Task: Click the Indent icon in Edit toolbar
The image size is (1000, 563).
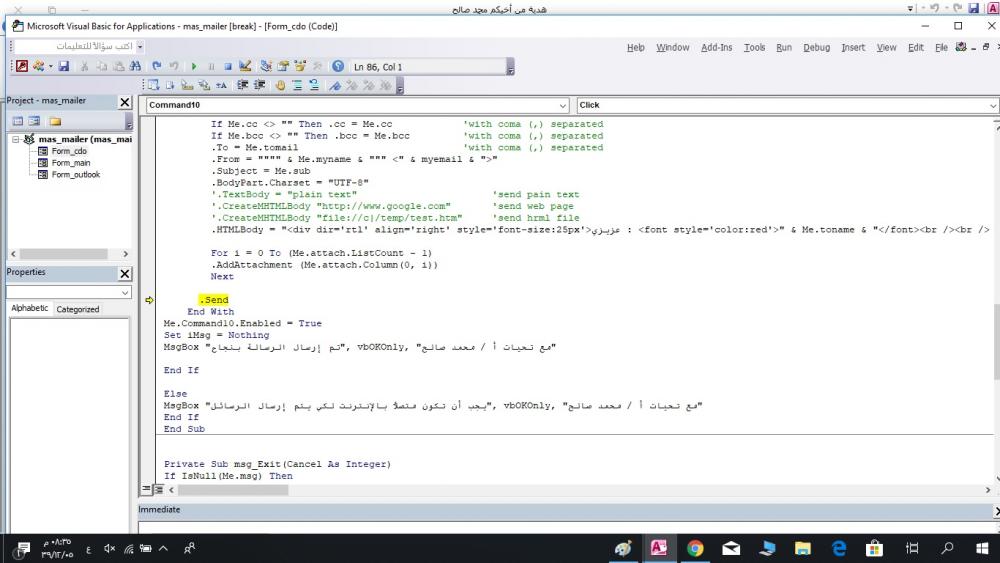Action: point(242,85)
